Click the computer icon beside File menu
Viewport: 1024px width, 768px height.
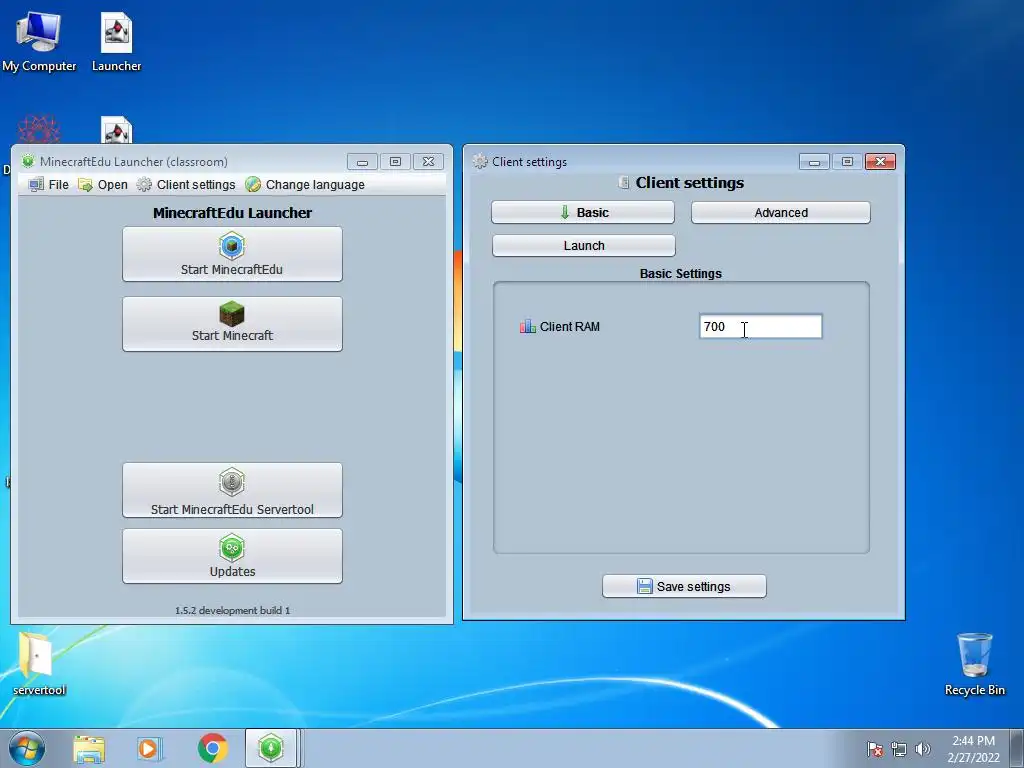coord(37,185)
